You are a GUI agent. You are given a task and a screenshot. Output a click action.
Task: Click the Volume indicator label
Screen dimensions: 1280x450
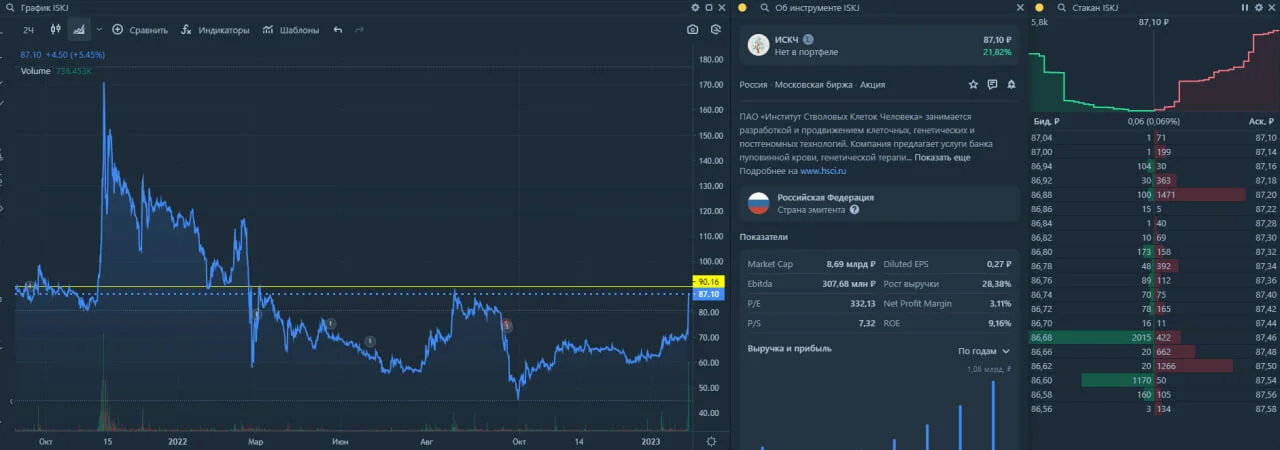36,71
